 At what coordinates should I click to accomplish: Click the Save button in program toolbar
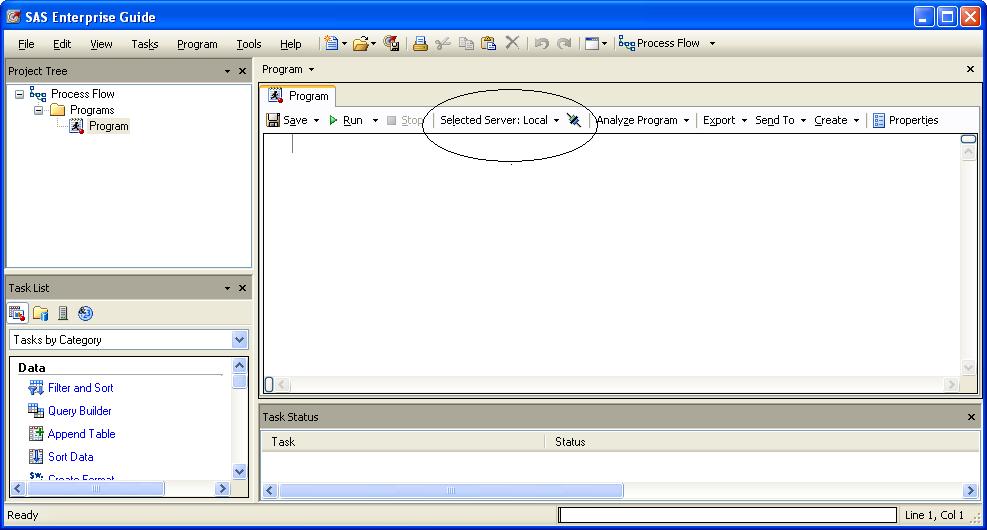(x=287, y=120)
